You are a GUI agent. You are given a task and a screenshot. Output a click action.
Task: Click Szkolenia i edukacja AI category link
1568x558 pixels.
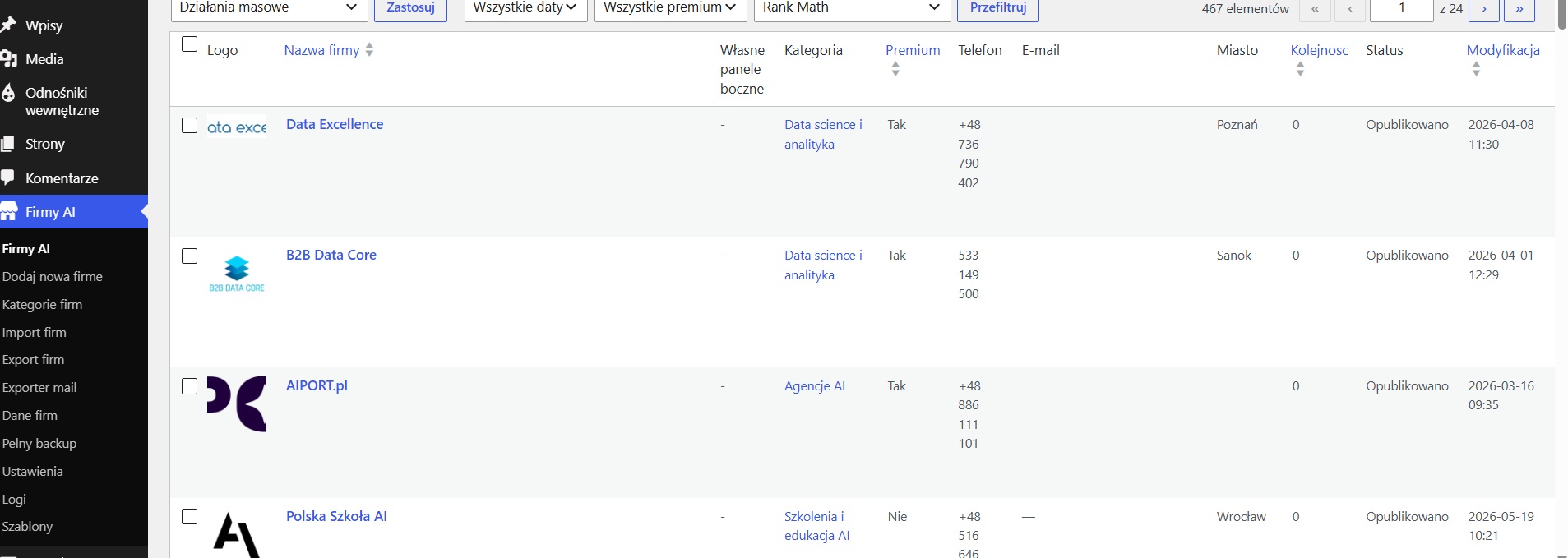pyautogui.click(x=817, y=526)
